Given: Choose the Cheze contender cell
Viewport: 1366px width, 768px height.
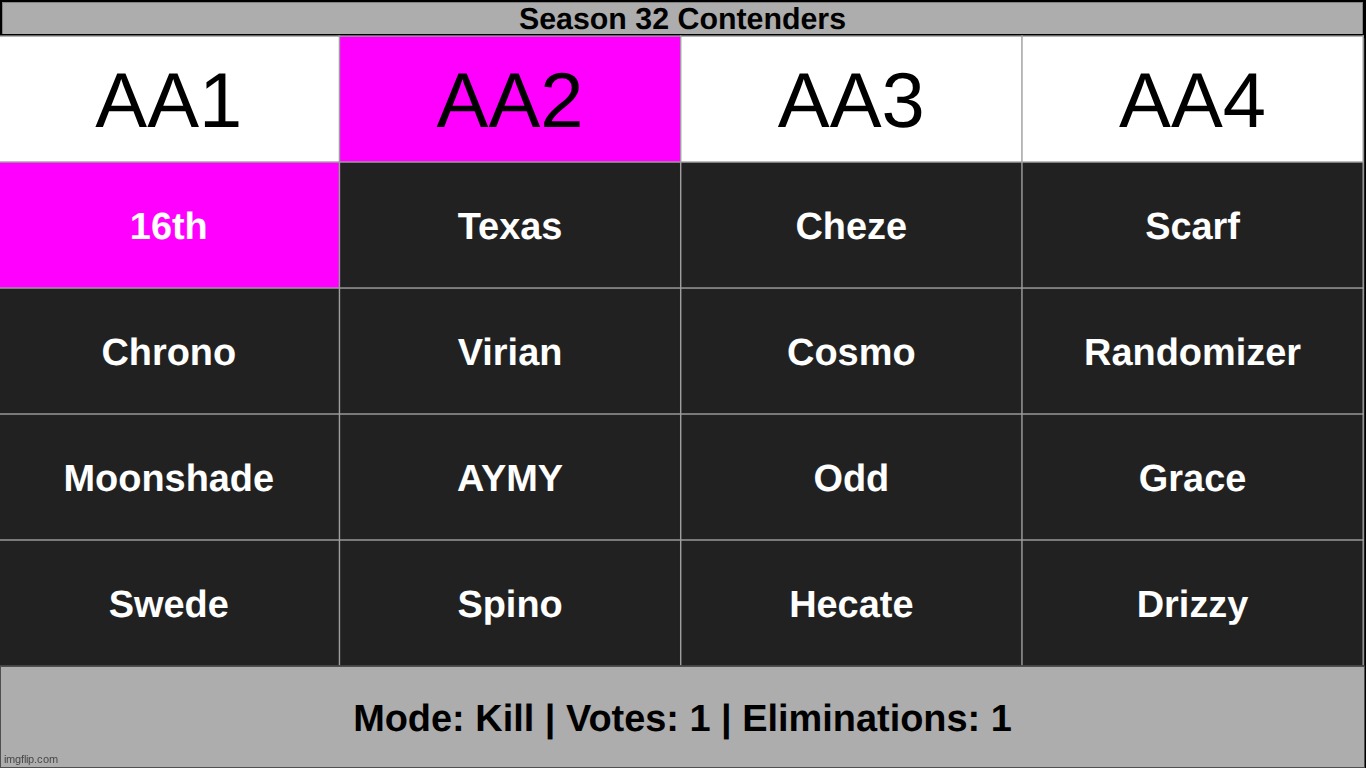Looking at the screenshot, I should [851, 226].
